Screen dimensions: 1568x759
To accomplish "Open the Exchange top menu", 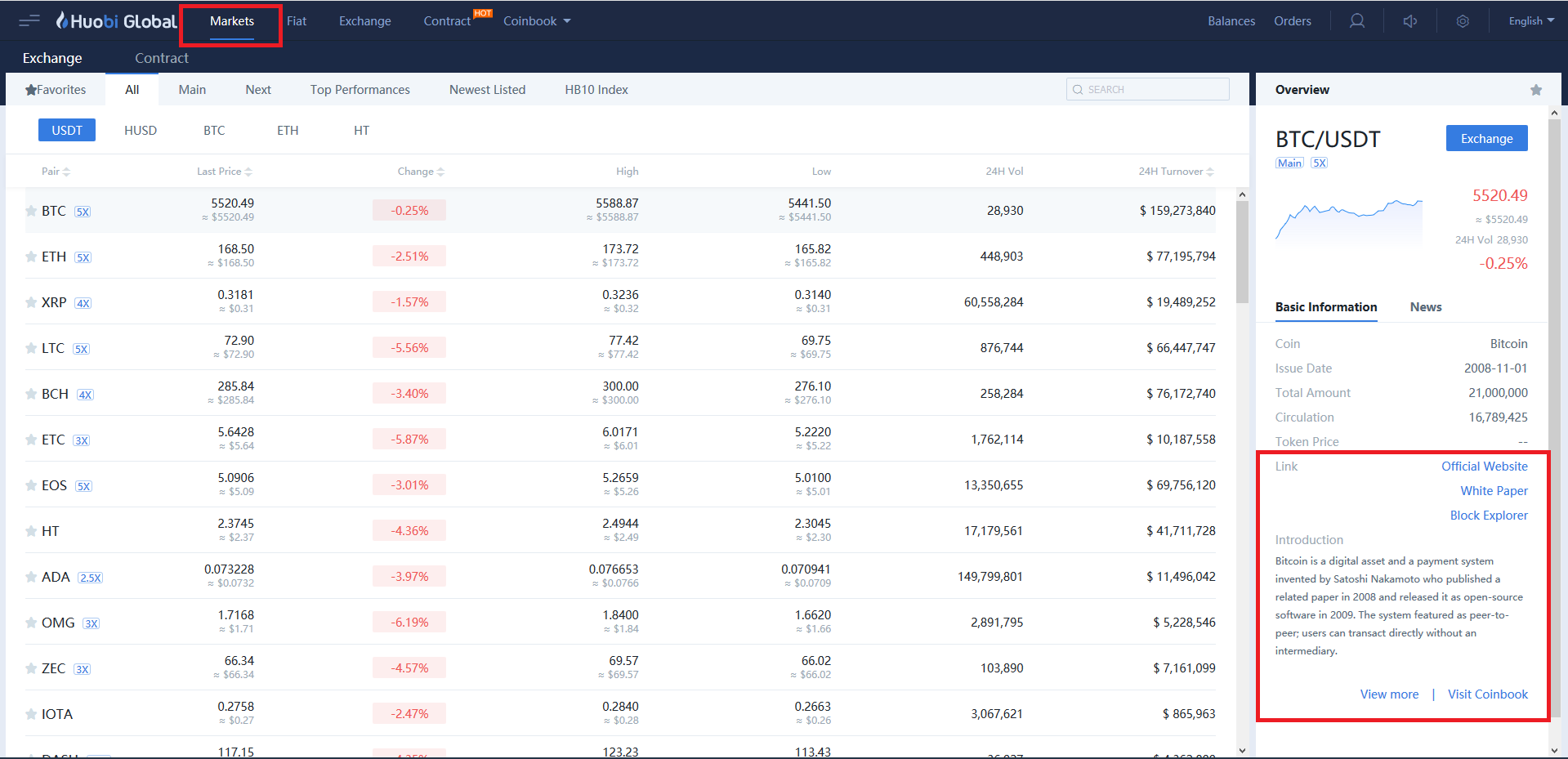I will coord(365,21).
